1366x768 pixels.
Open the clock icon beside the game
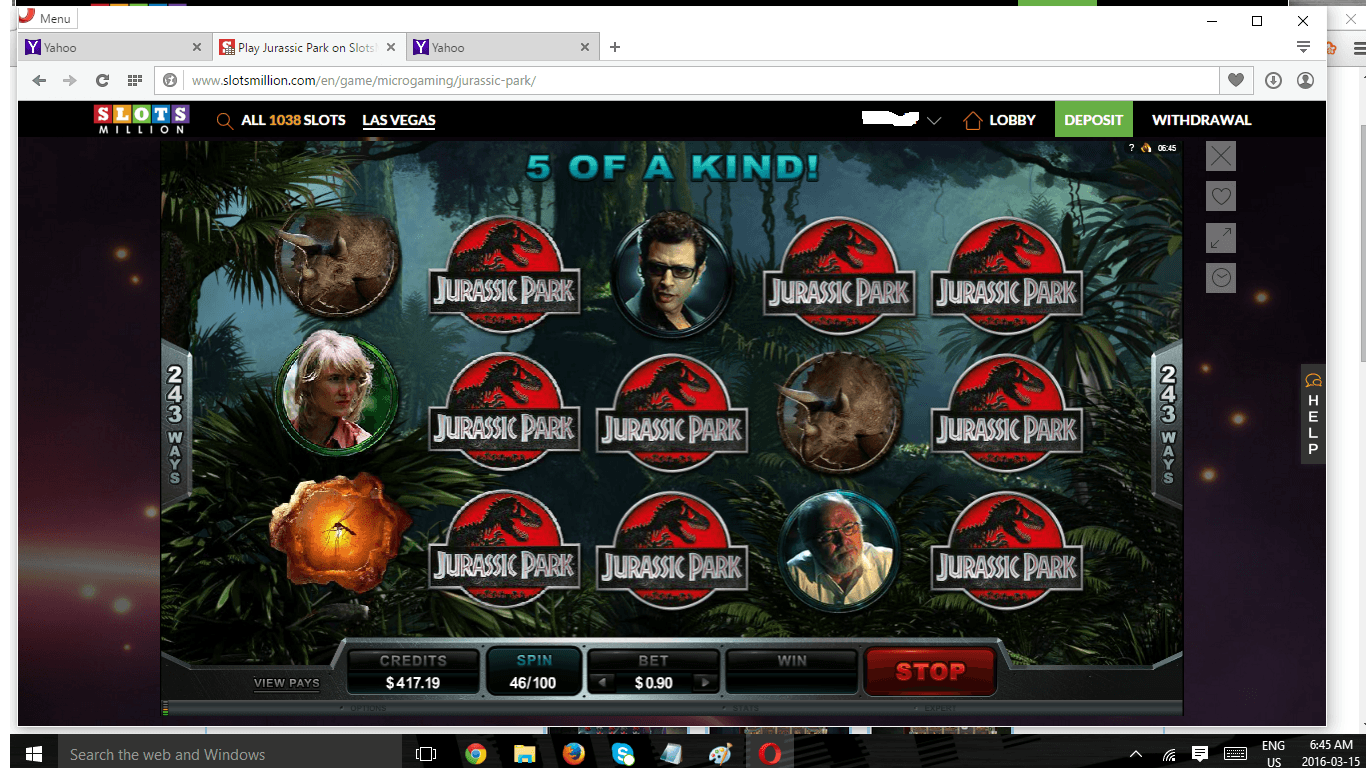[1221, 278]
